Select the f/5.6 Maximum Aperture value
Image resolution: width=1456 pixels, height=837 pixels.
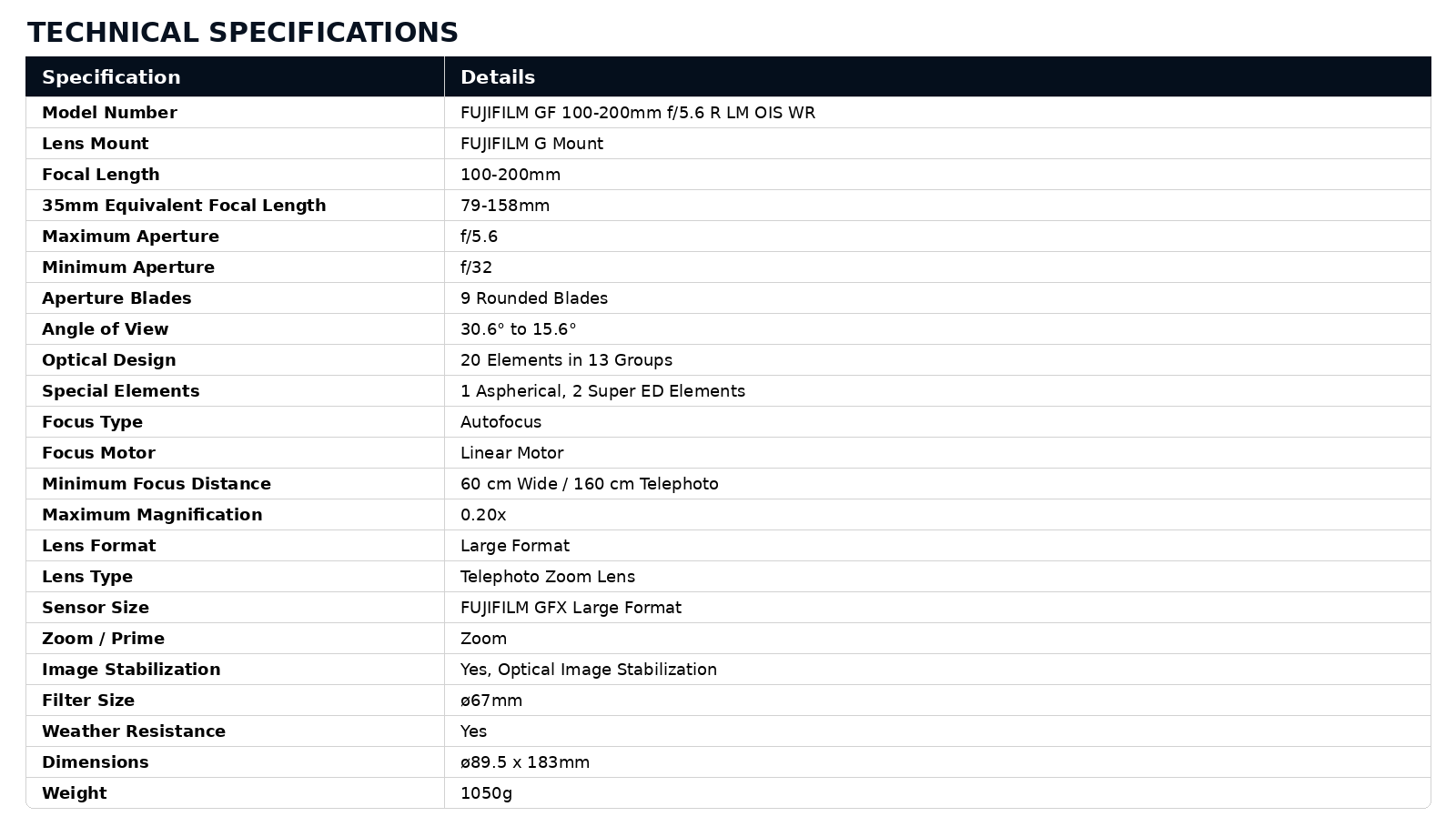479,237
